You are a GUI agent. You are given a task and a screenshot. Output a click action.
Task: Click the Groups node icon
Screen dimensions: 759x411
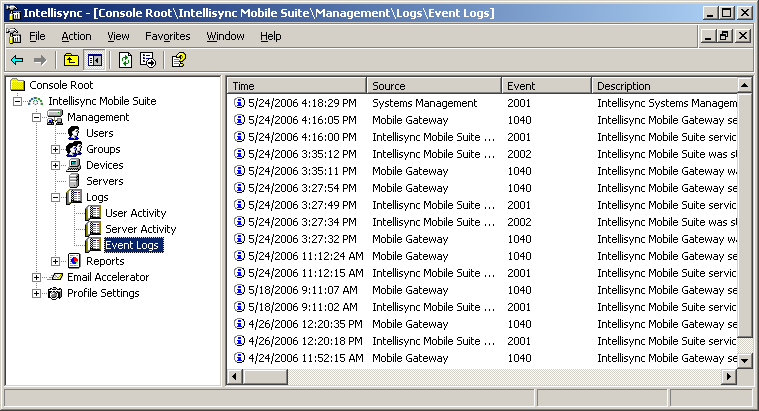(x=74, y=149)
